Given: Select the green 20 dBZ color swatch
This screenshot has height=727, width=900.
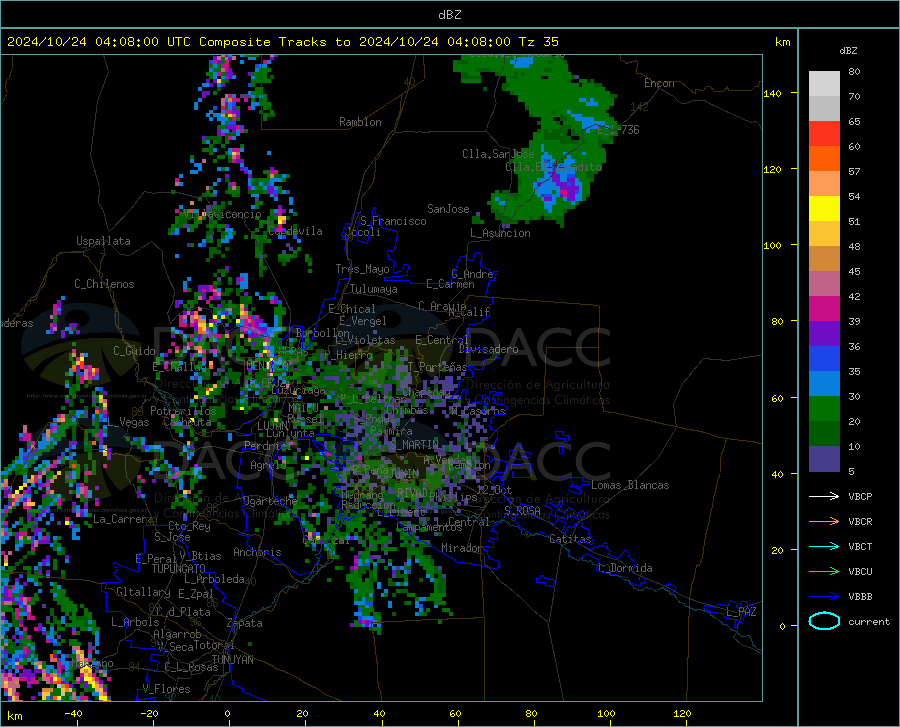Looking at the screenshot, I should [x=824, y=409].
